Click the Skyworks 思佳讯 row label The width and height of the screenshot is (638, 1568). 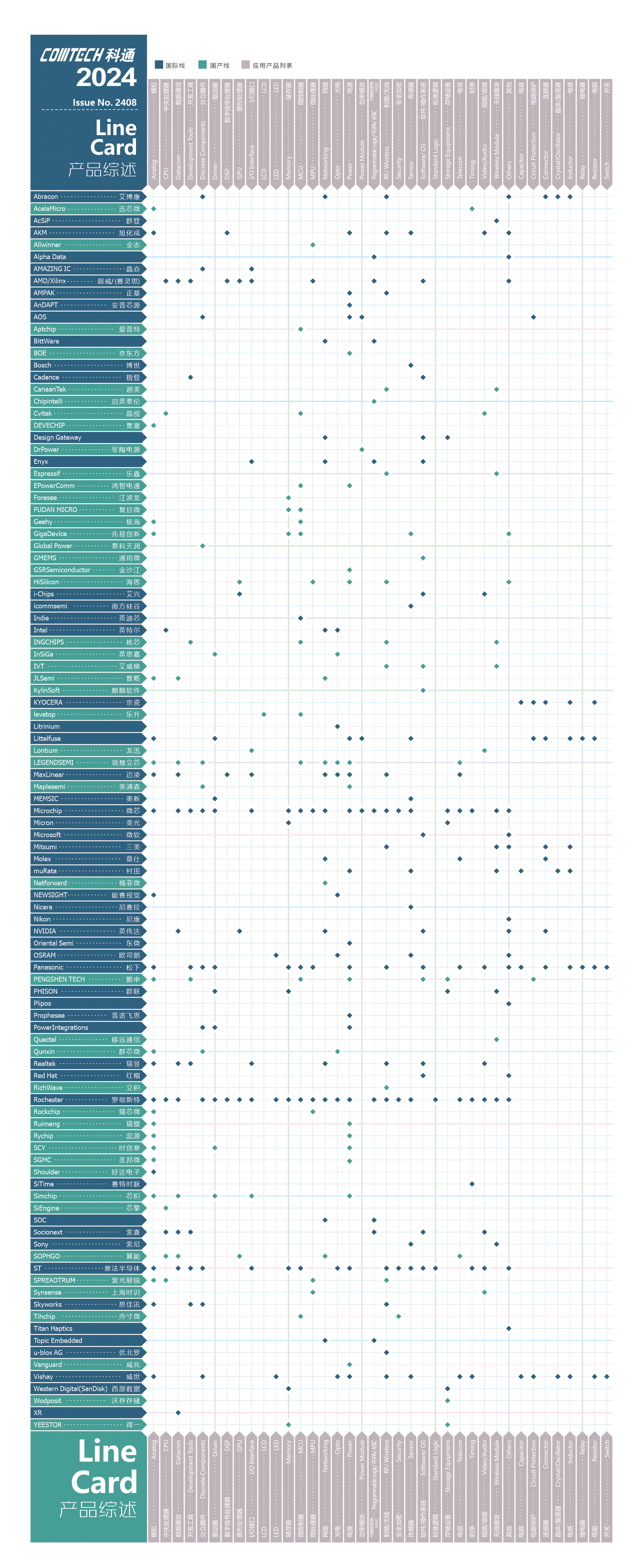(x=88, y=1304)
